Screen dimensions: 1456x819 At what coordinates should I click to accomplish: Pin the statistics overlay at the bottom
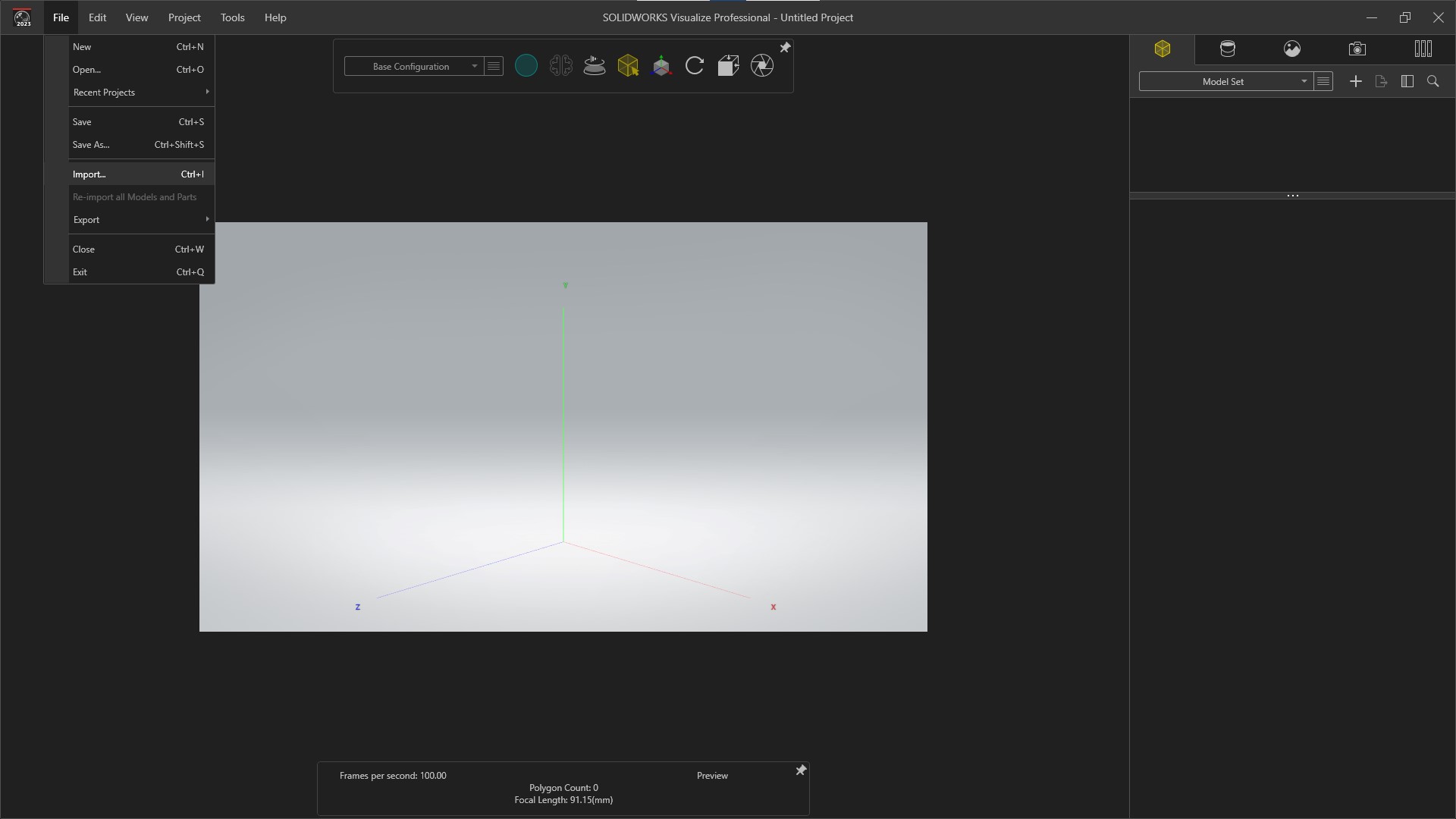[801, 770]
